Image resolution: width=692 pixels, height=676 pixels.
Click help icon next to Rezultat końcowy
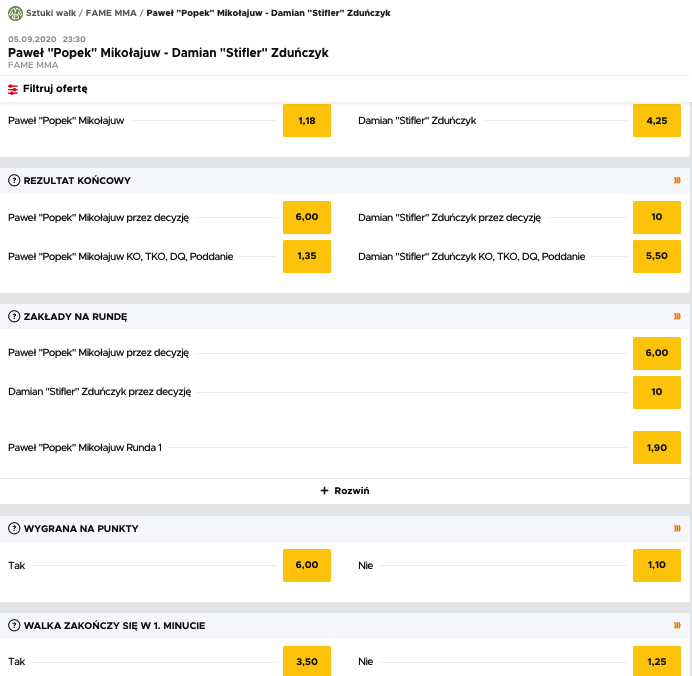click(14, 181)
